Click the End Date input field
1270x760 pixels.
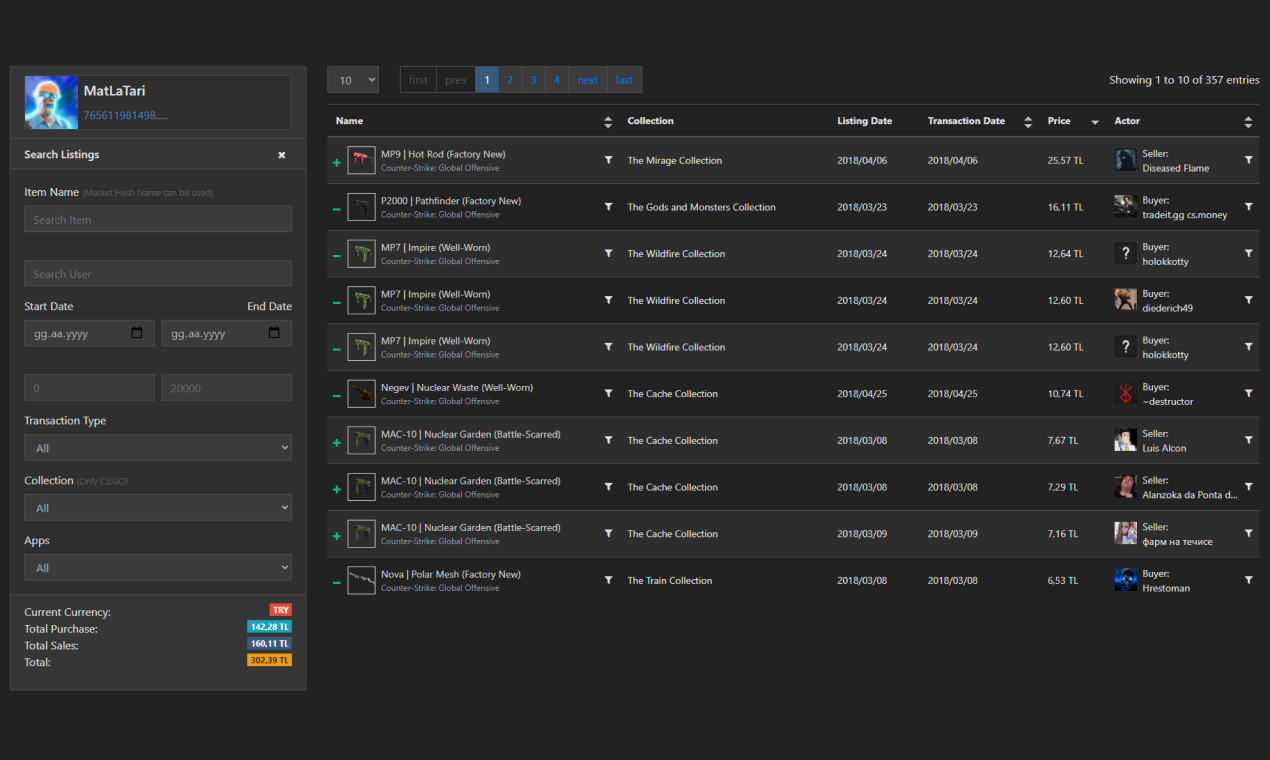point(227,333)
